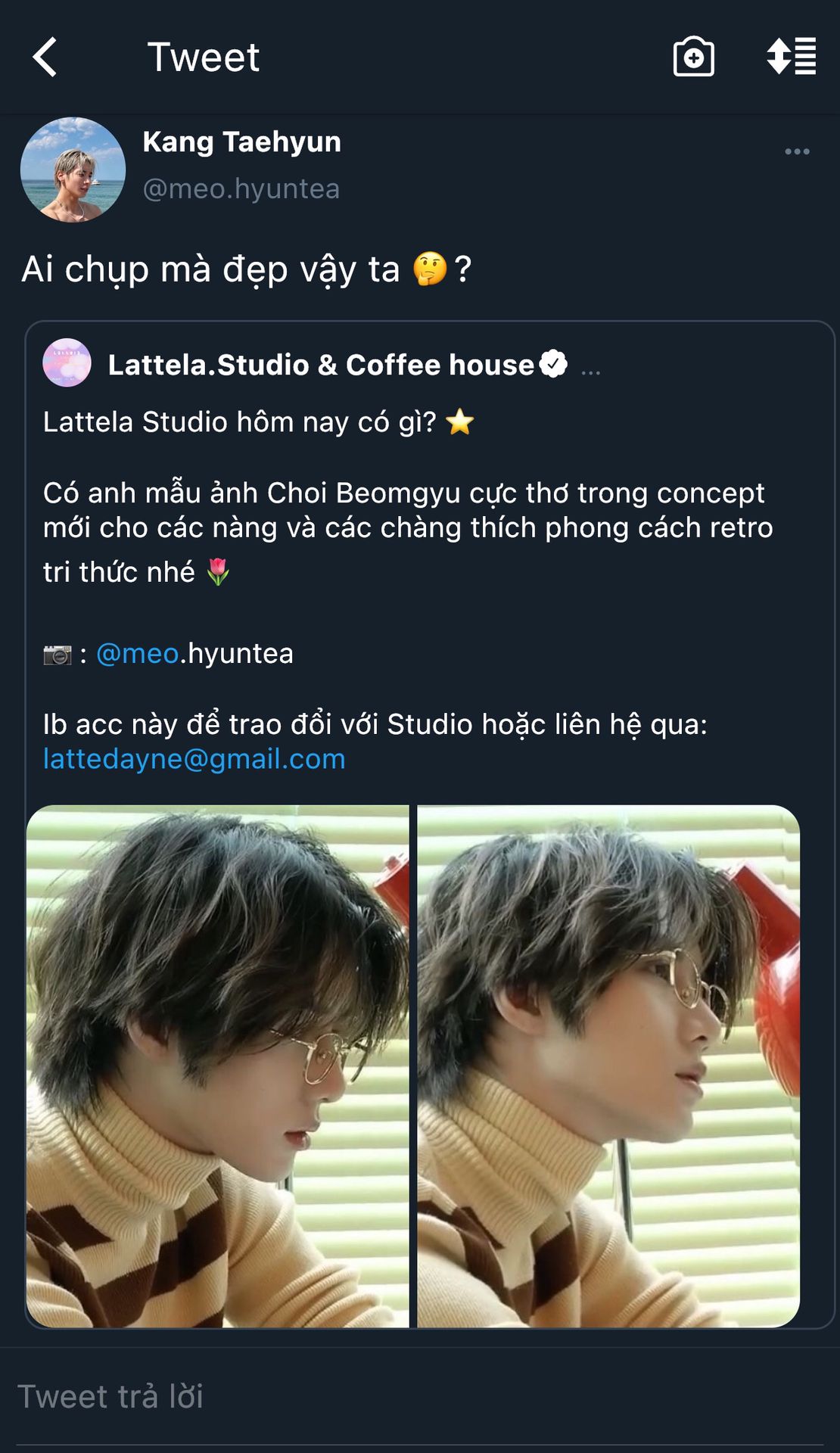Open Kang Taehyun's profile picture
The width and height of the screenshot is (840, 1453).
[73, 170]
